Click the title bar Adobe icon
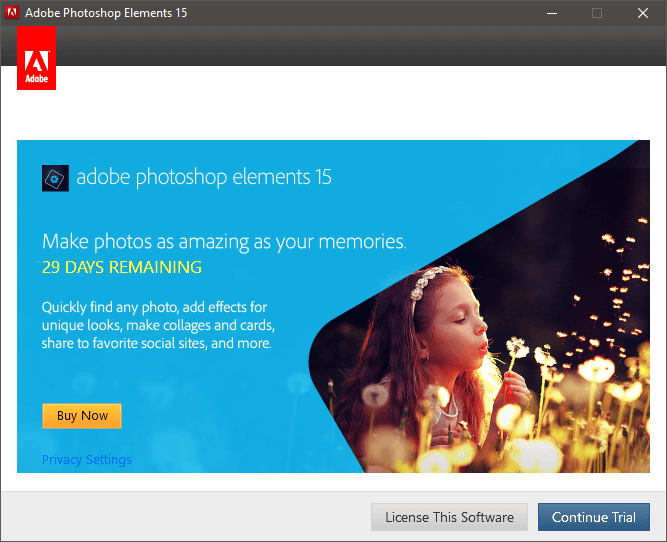667x542 pixels. click(12, 12)
